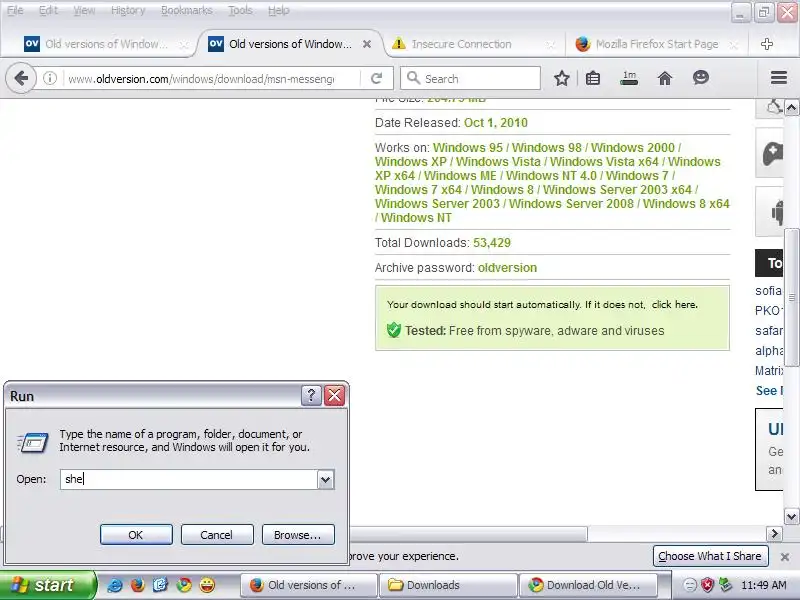Click '53,429' total downloads value
Viewport: 800px width, 600px height.
(492, 243)
